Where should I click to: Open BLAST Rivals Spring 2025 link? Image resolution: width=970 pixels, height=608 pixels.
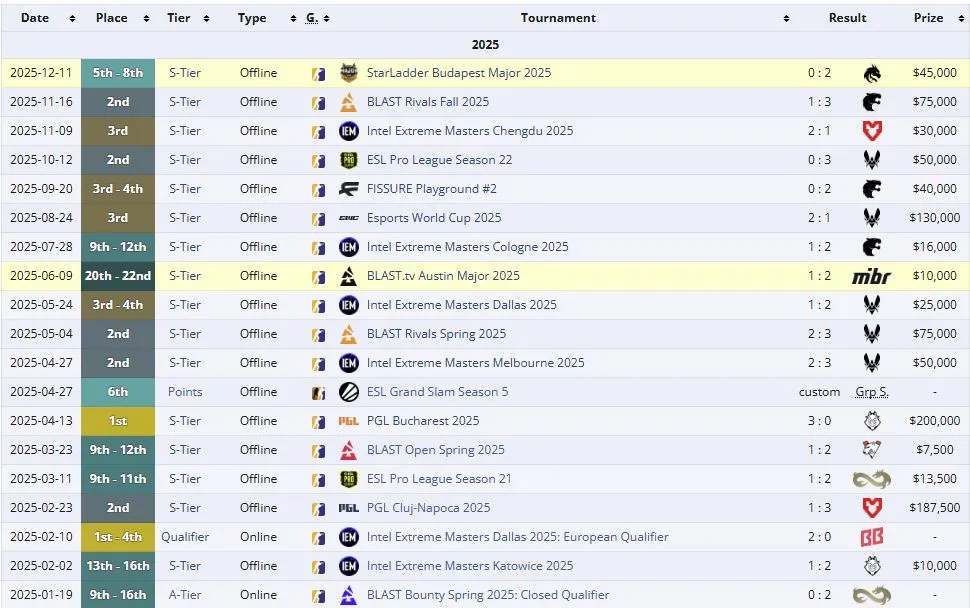436,334
